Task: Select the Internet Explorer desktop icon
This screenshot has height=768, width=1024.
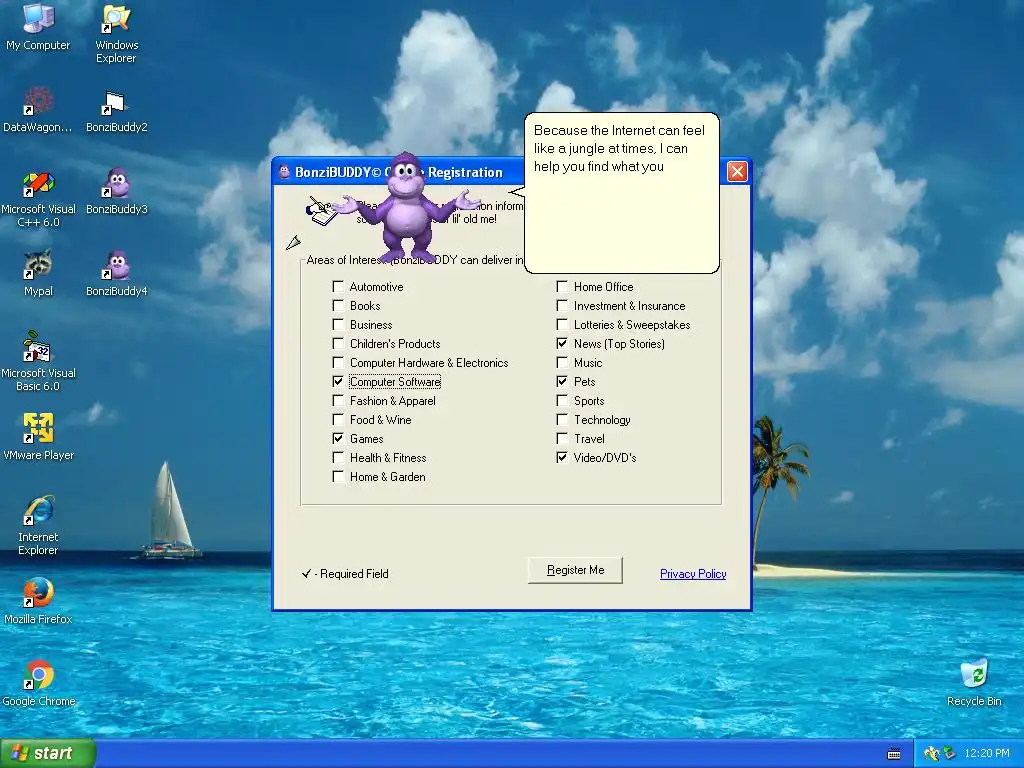Action: tap(38, 525)
